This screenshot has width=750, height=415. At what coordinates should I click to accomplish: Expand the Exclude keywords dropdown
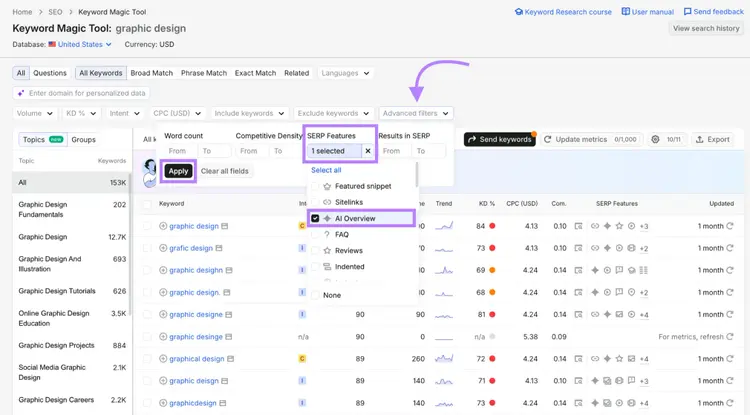(333, 113)
